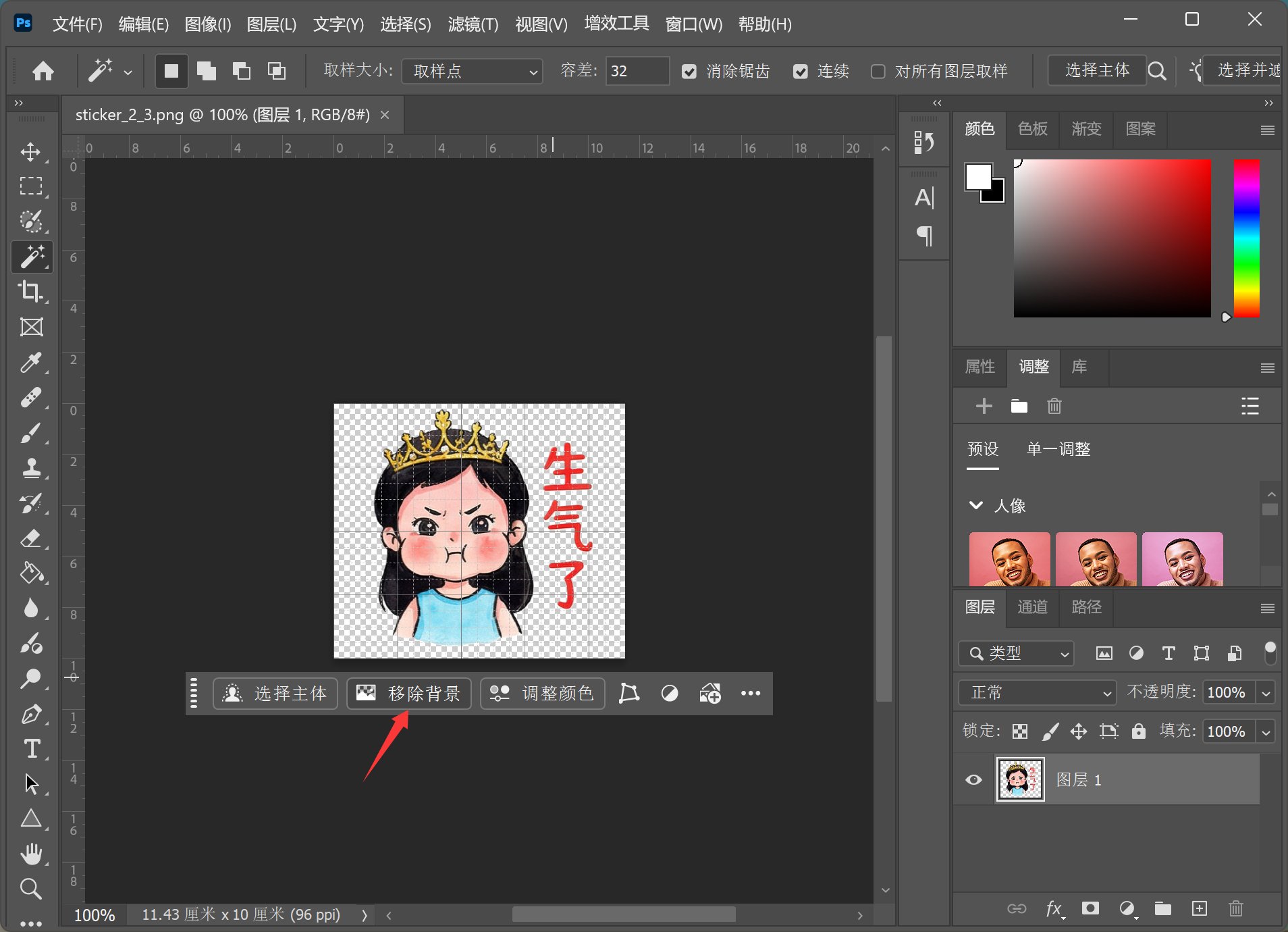Click the 移除背景 remove background button

point(409,694)
